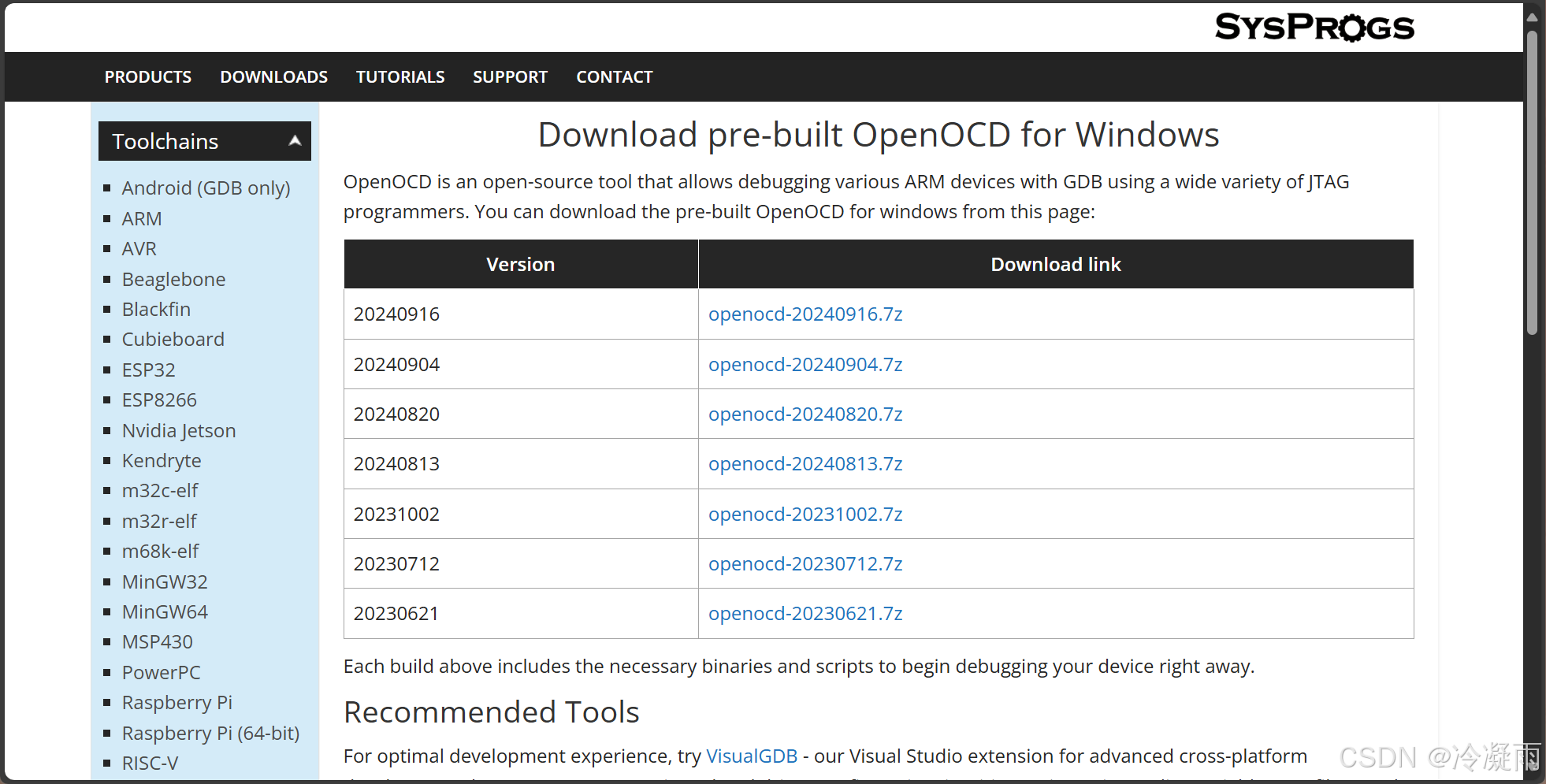Select the Version column header
This screenshot has width=1546, height=784.
coord(521,265)
